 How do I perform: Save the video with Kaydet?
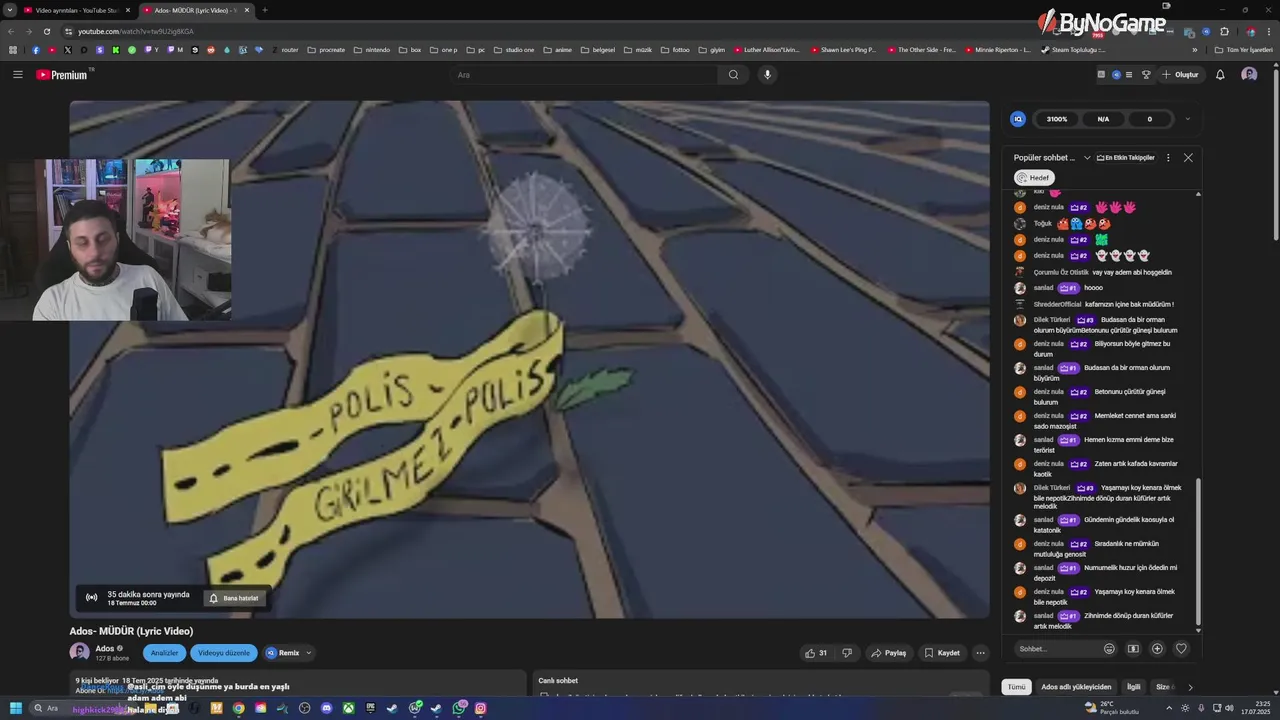(942, 653)
